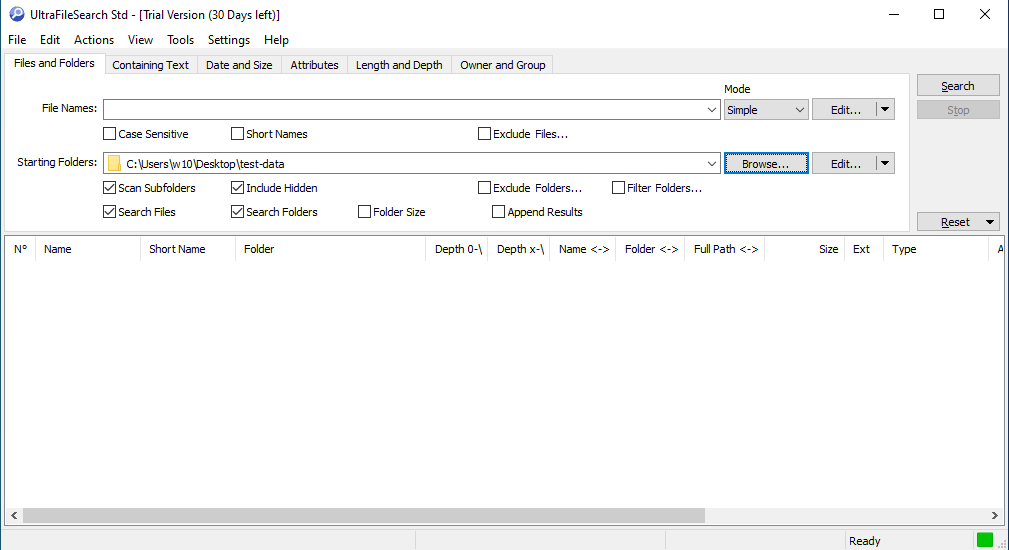Open the Edit menu
This screenshot has height=550, width=1009.
pos(50,40)
